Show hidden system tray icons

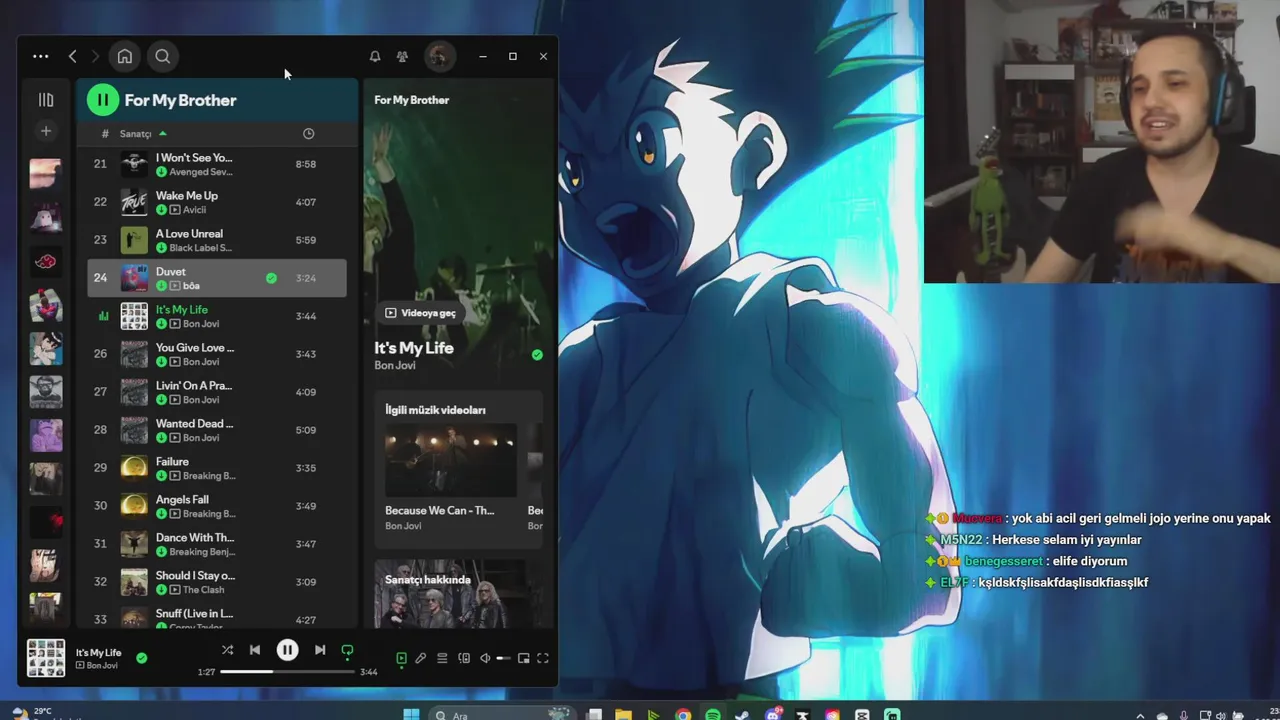point(1141,715)
